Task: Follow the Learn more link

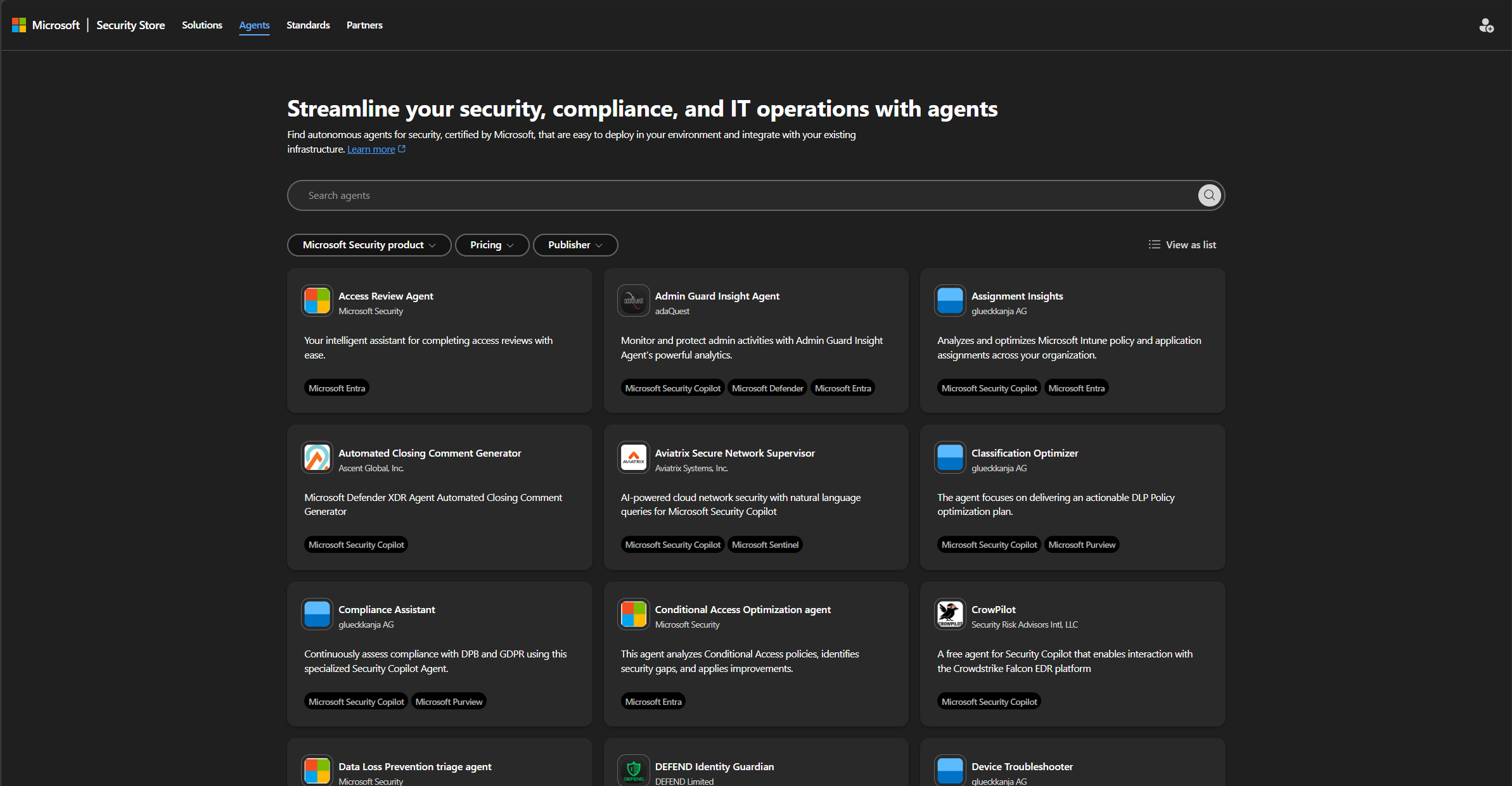Action: point(371,149)
